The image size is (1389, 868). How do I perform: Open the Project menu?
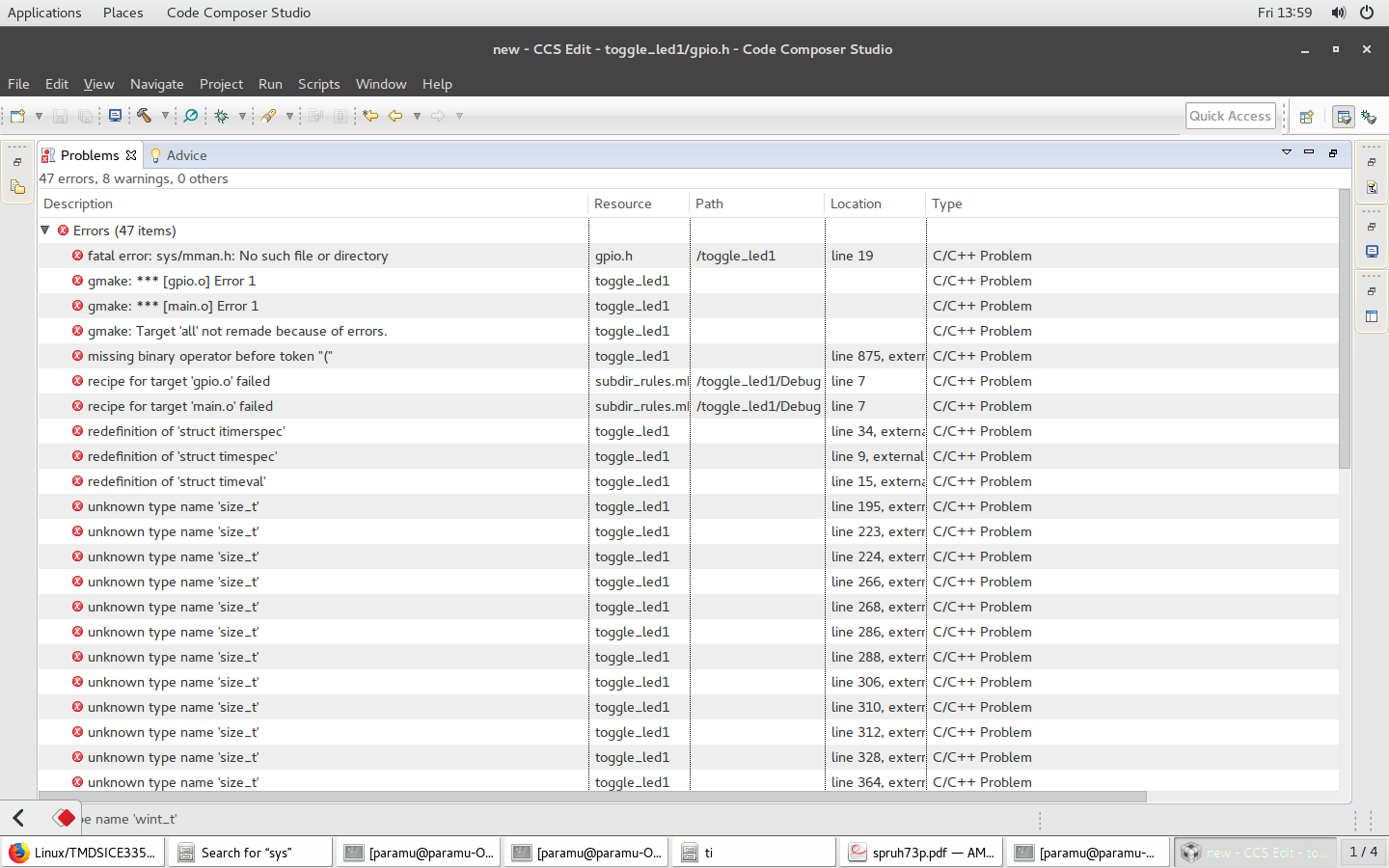click(221, 84)
